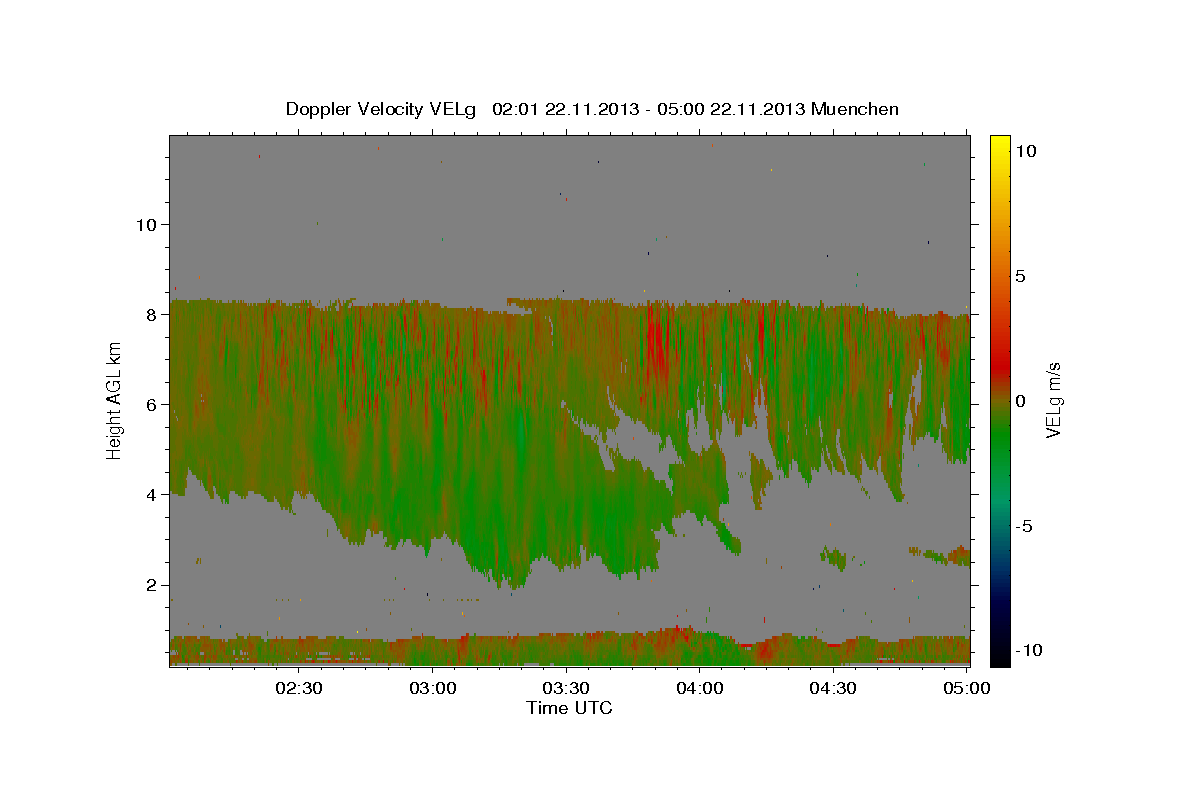Click the height axis label 2

click(152, 585)
